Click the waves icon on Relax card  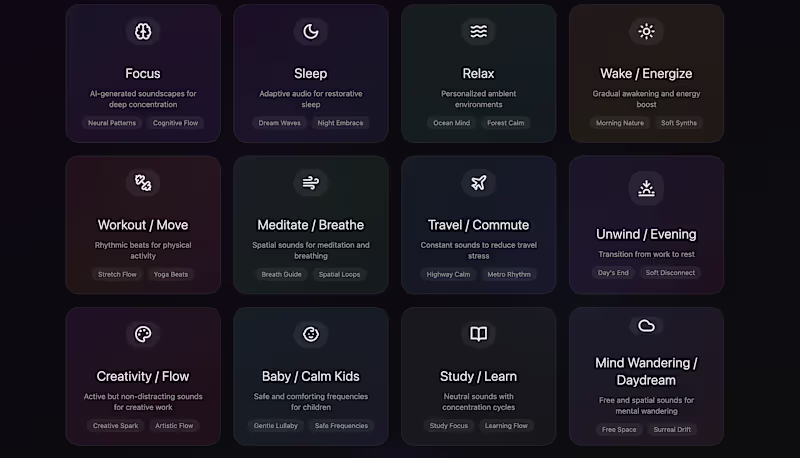pyautogui.click(x=479, y=31)
